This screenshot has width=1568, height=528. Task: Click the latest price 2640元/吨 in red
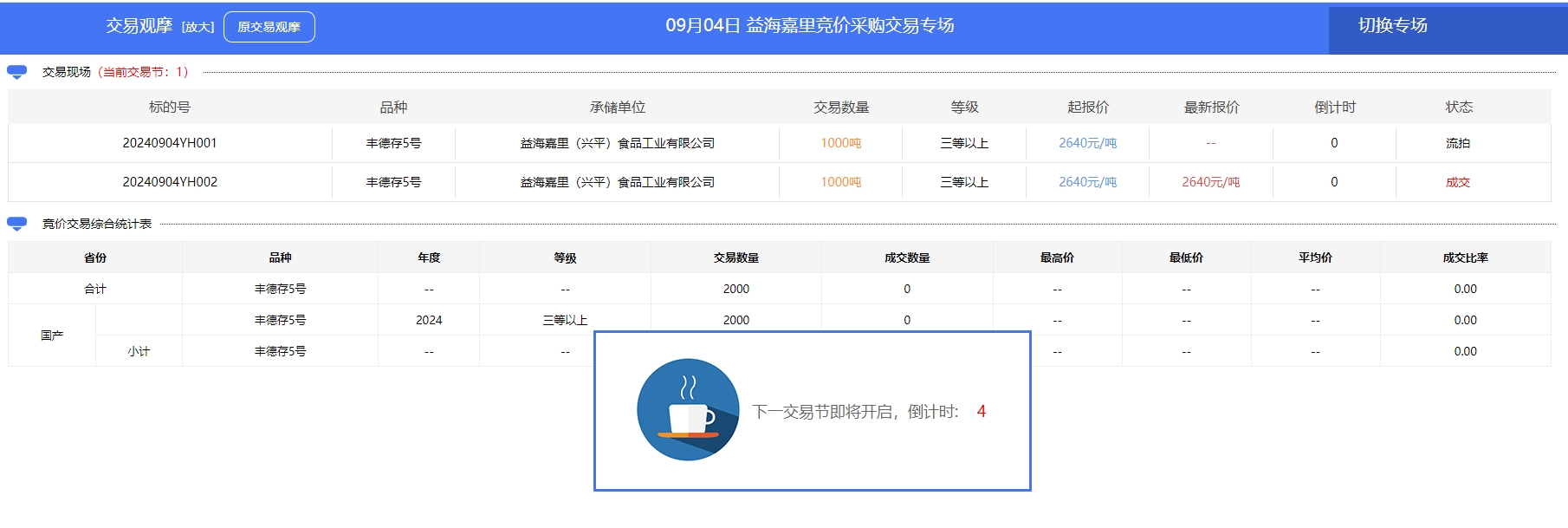[1211, 182]
